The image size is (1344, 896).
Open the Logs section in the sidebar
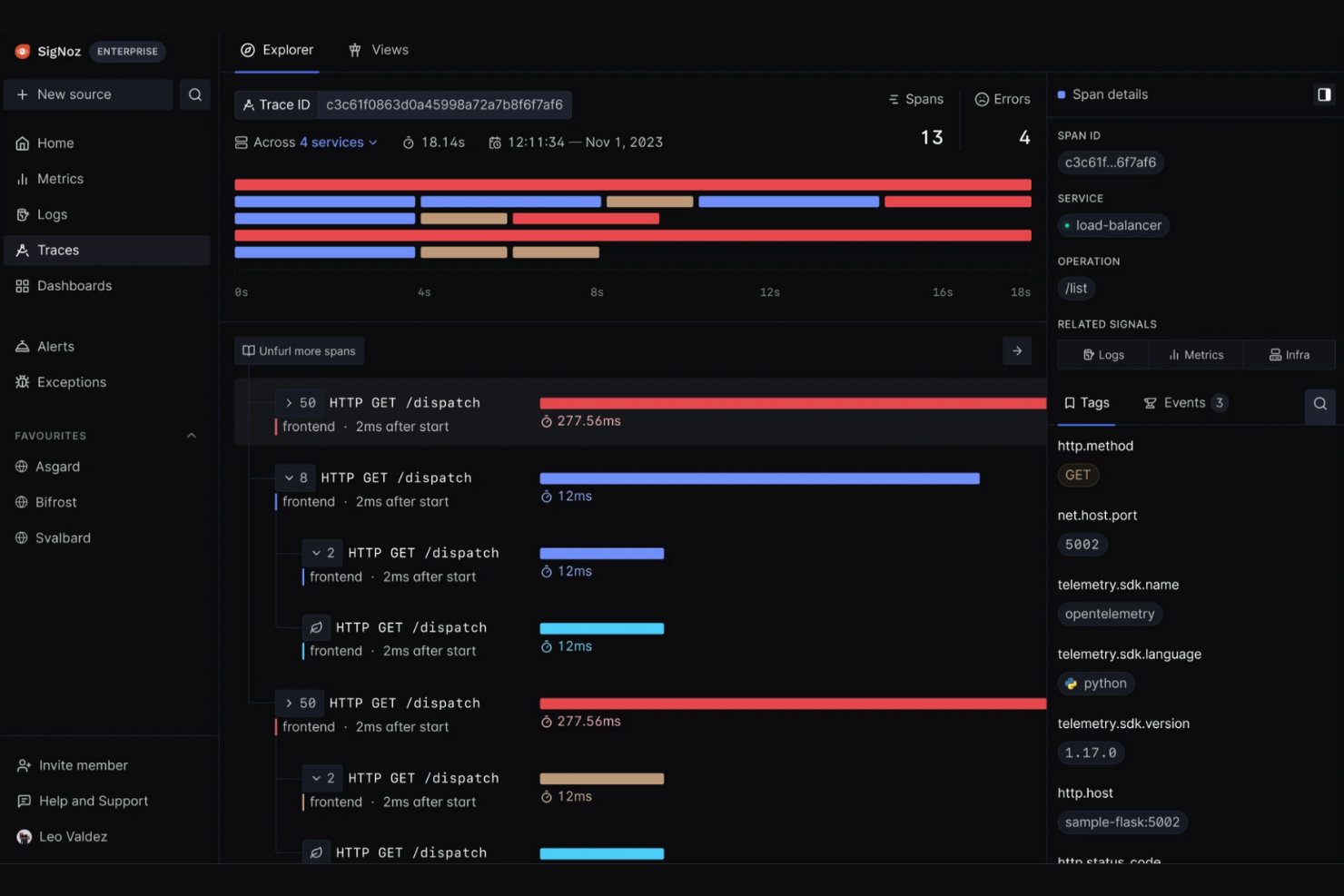point(53,214)
